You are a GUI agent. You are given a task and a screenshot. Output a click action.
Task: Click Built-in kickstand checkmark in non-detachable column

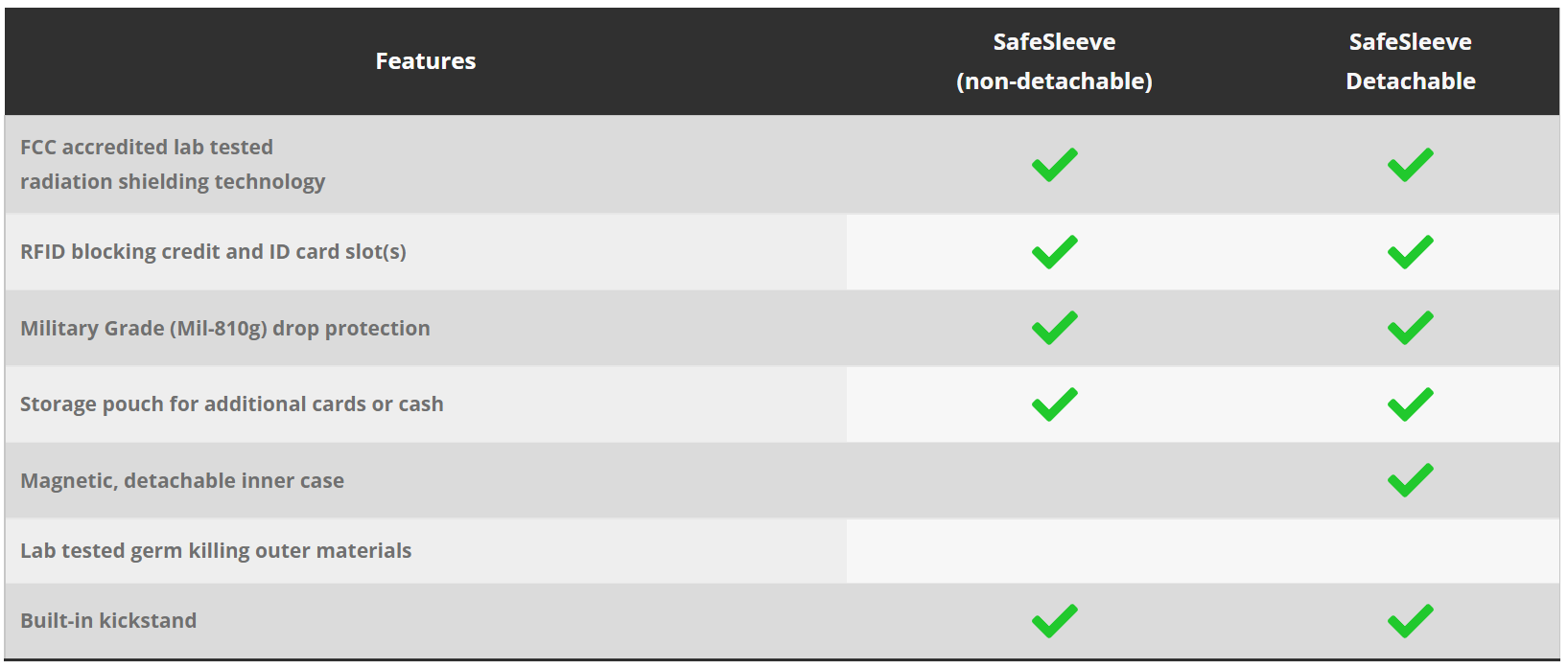coord(1054,621)
